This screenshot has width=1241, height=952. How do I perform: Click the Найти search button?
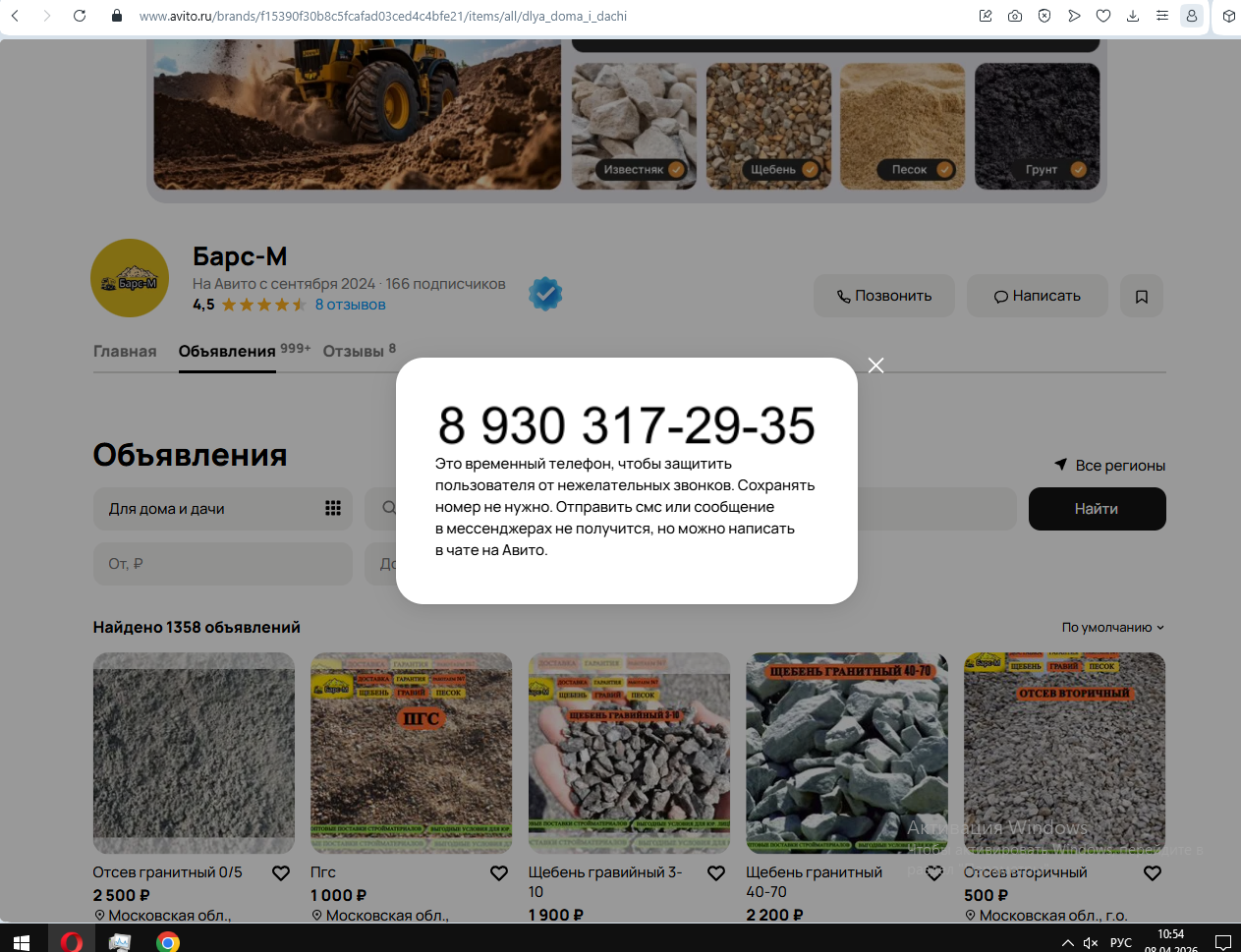click(1097, 509)
